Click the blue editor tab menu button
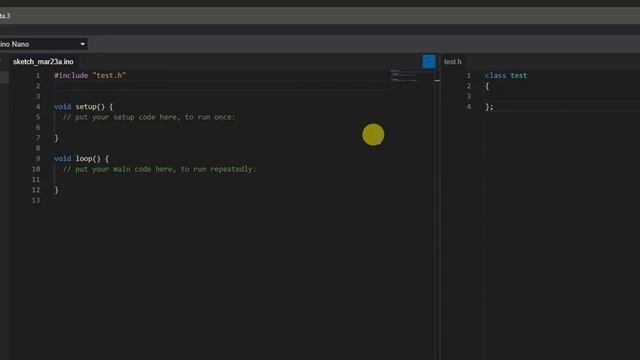640x360 pixels. tap(429, 62)
